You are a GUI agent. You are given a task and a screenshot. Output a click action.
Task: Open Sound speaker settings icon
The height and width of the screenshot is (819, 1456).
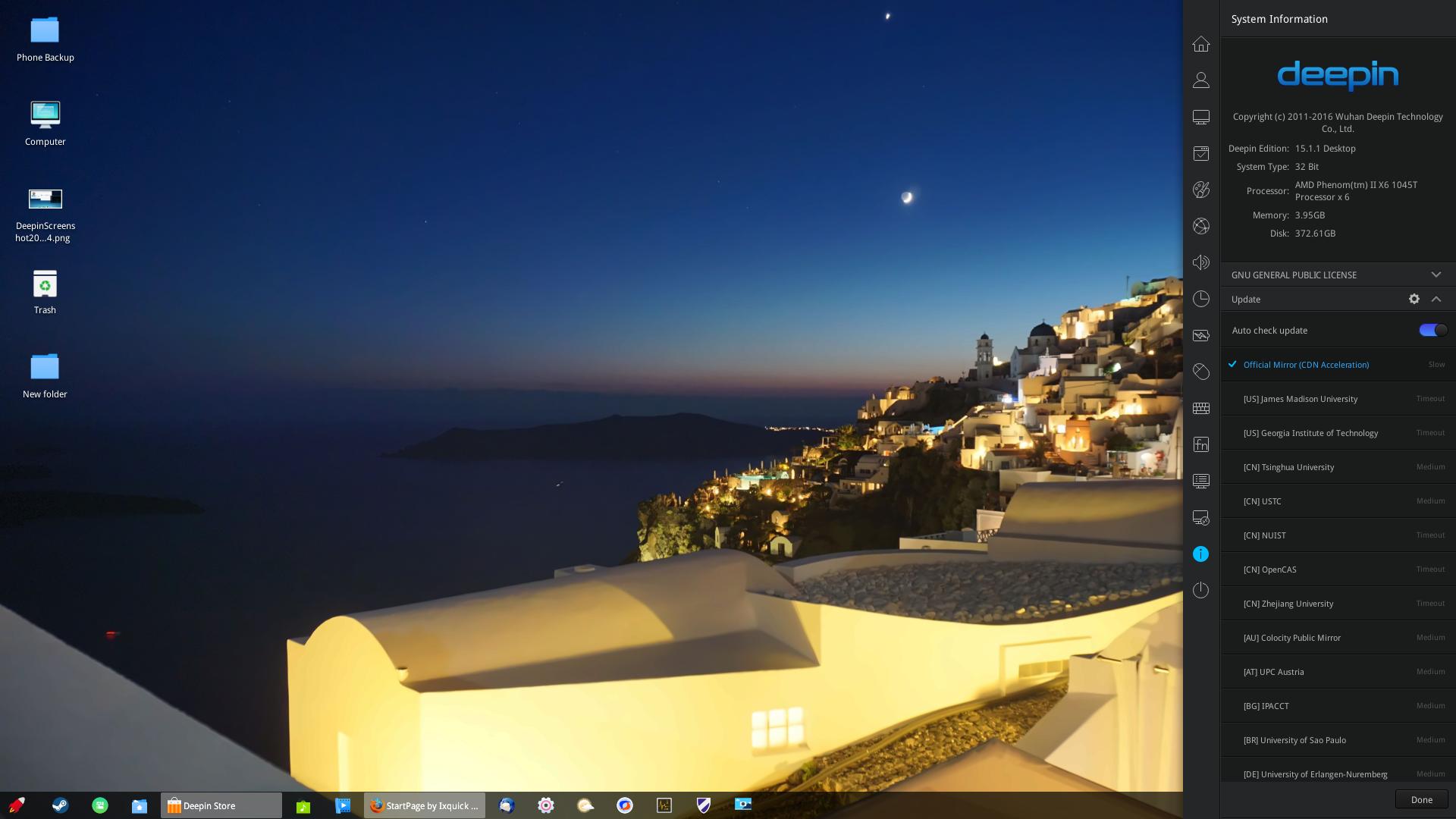click(1200, 262)
